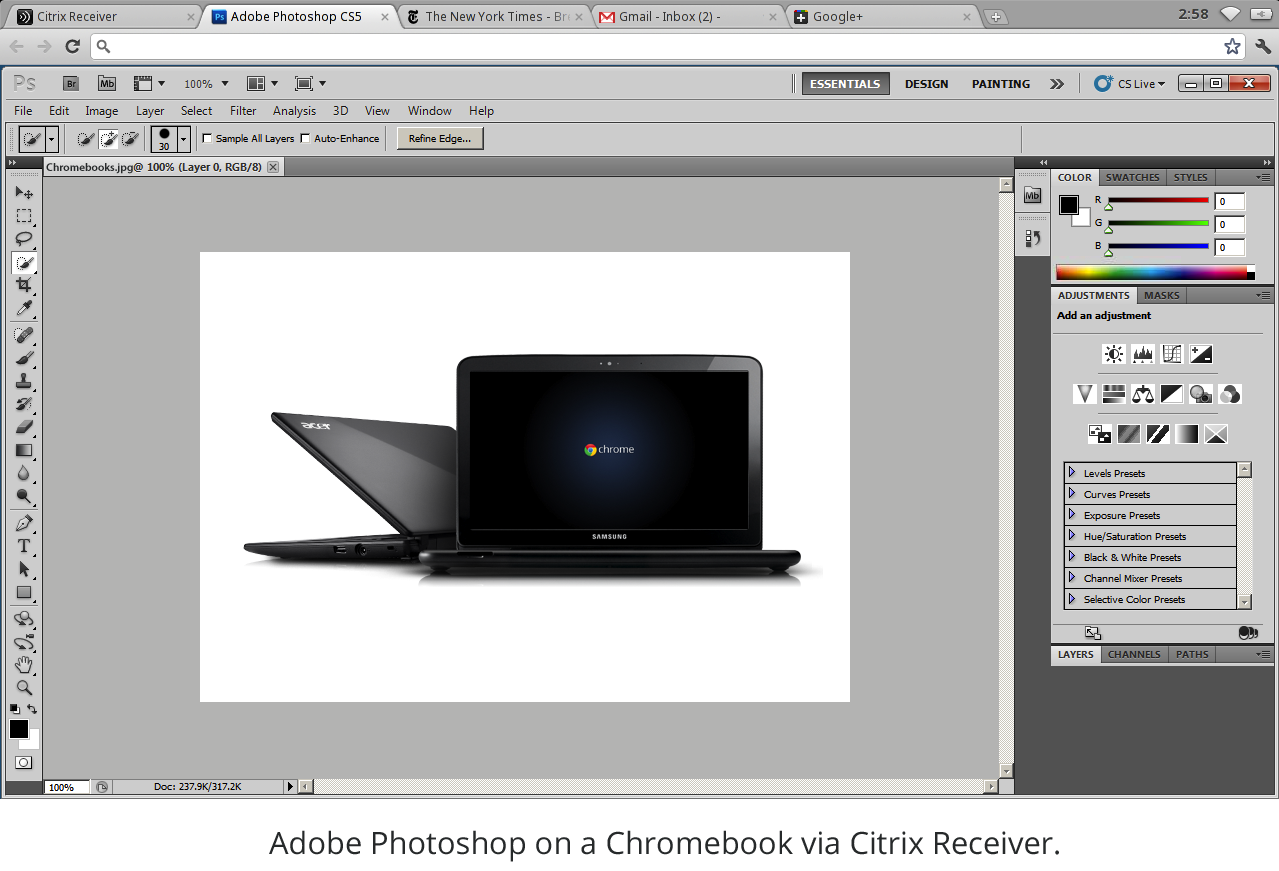Select the Move tool
Viewport: 1279px width, 871px height.
[24, 192]
